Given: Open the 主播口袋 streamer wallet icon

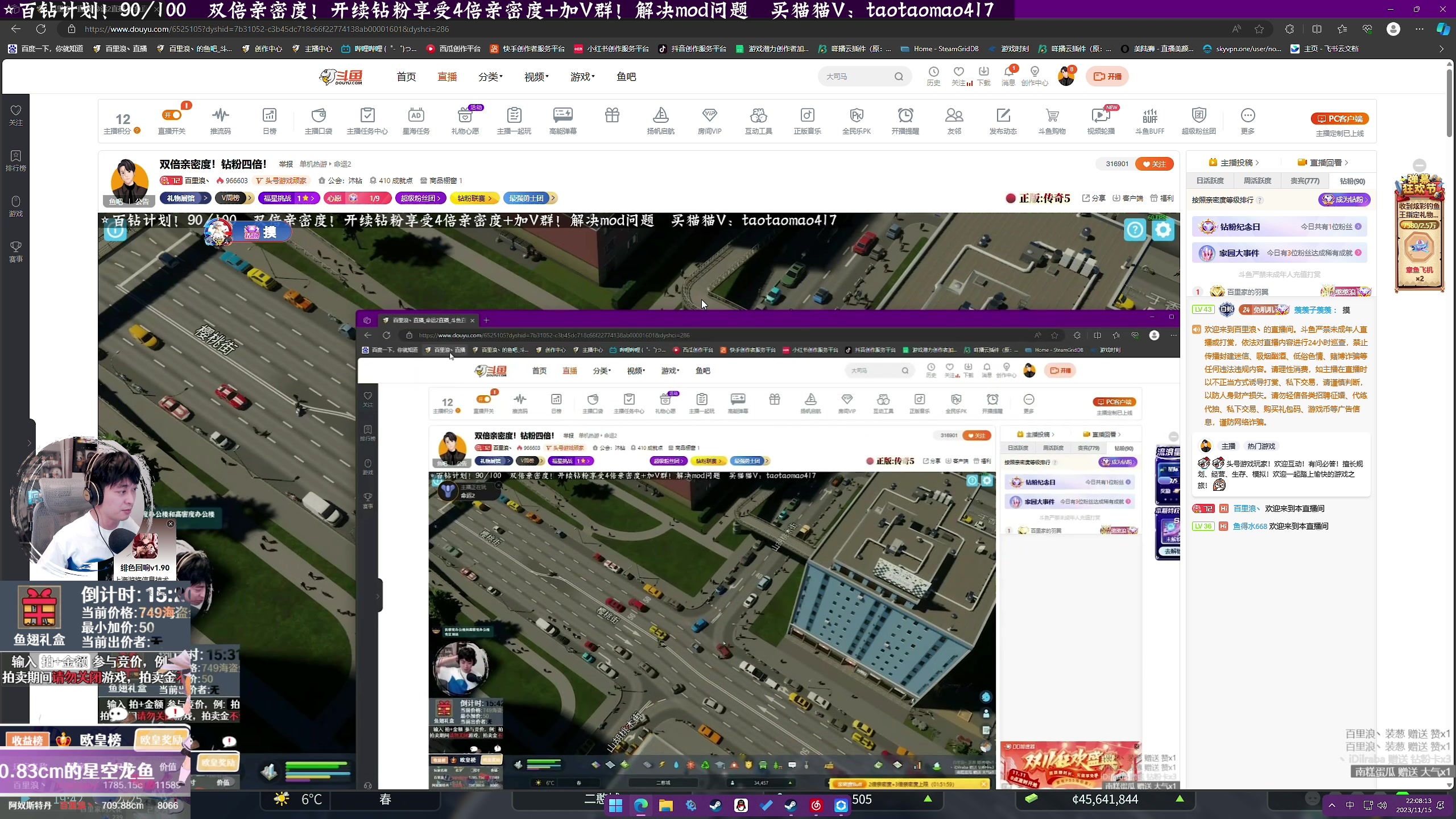Looking at the screenshot, I should tap(318, 121).
